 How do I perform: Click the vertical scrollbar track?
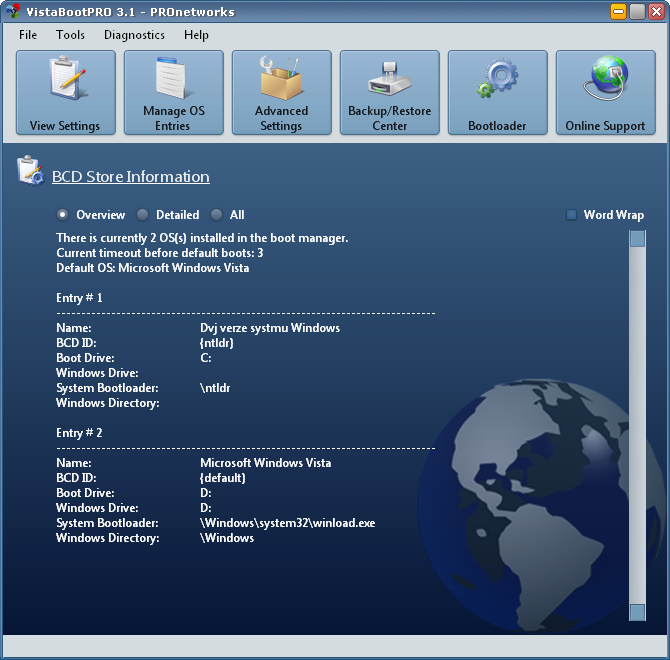click(637, 425)
